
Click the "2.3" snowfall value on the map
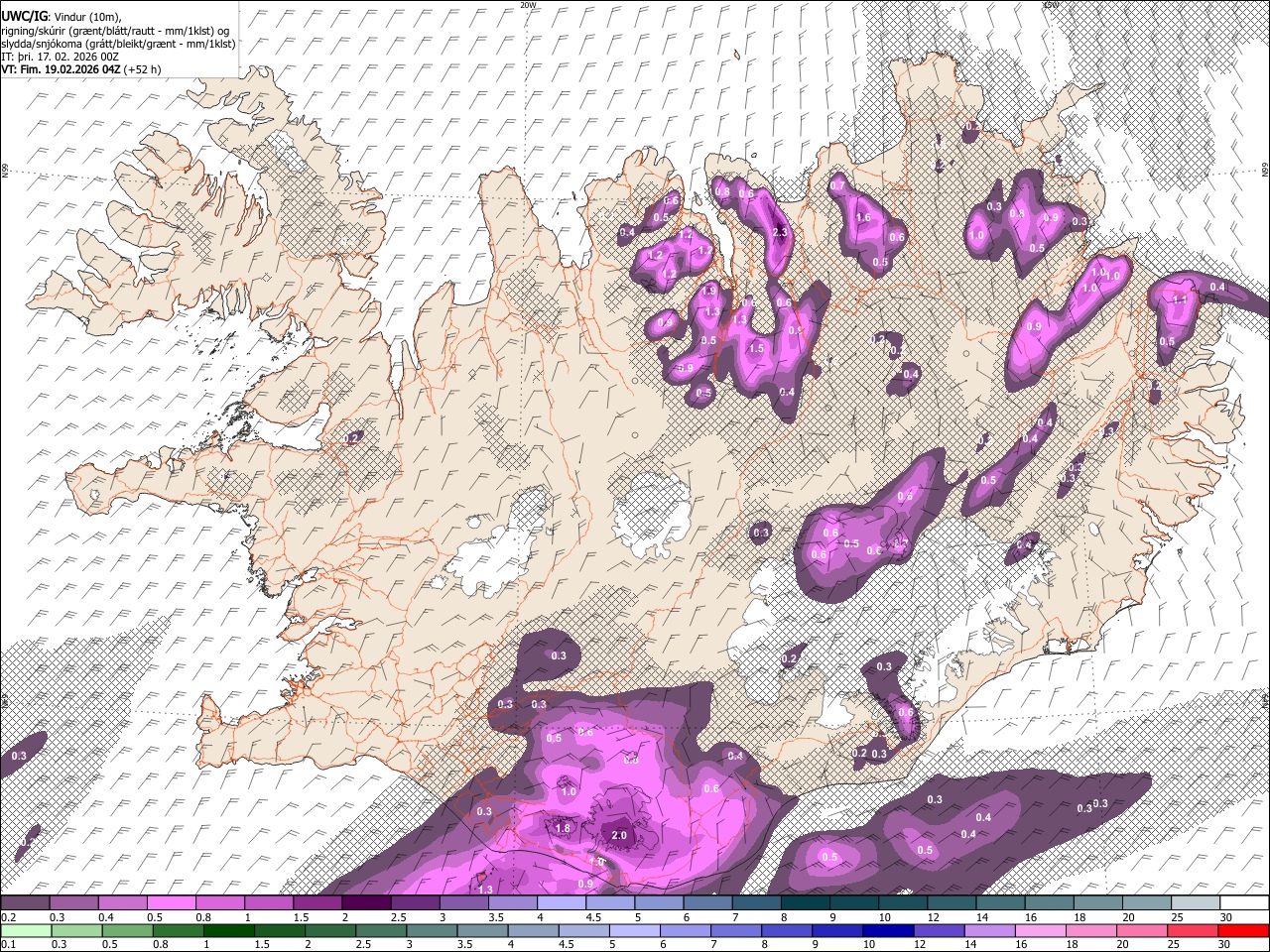[x=780, y=232]
